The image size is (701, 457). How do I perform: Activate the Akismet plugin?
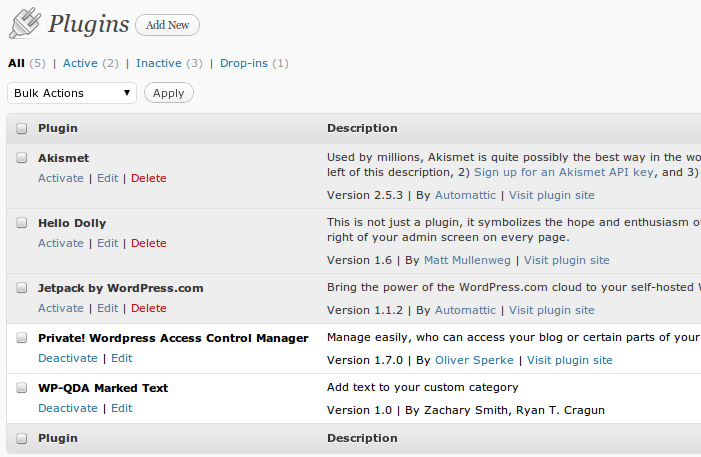61,178
